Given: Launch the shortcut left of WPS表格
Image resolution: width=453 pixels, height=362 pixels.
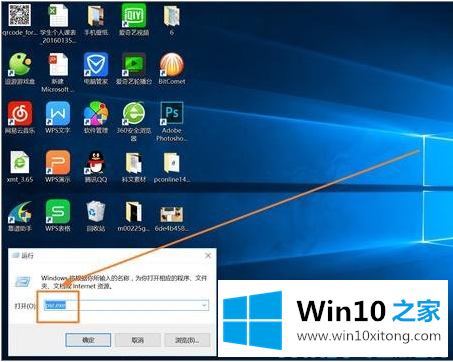Looking at the screenshot, I should (x=20, y=216).
